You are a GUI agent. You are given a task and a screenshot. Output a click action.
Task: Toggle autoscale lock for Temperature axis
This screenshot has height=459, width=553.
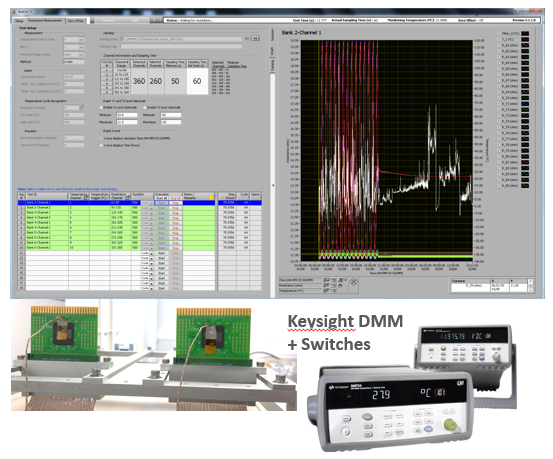pyautogui.click(x=326, y=290)
